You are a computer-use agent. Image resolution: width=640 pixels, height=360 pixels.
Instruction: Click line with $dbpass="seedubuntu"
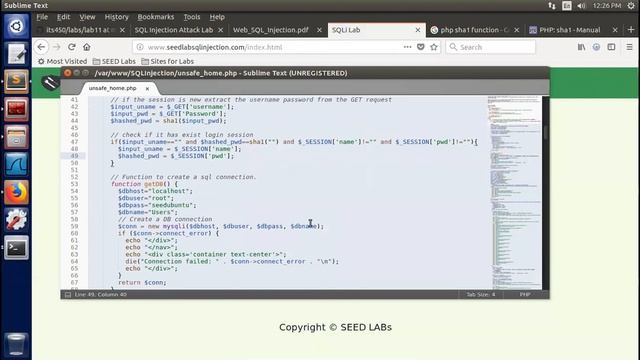158,205
